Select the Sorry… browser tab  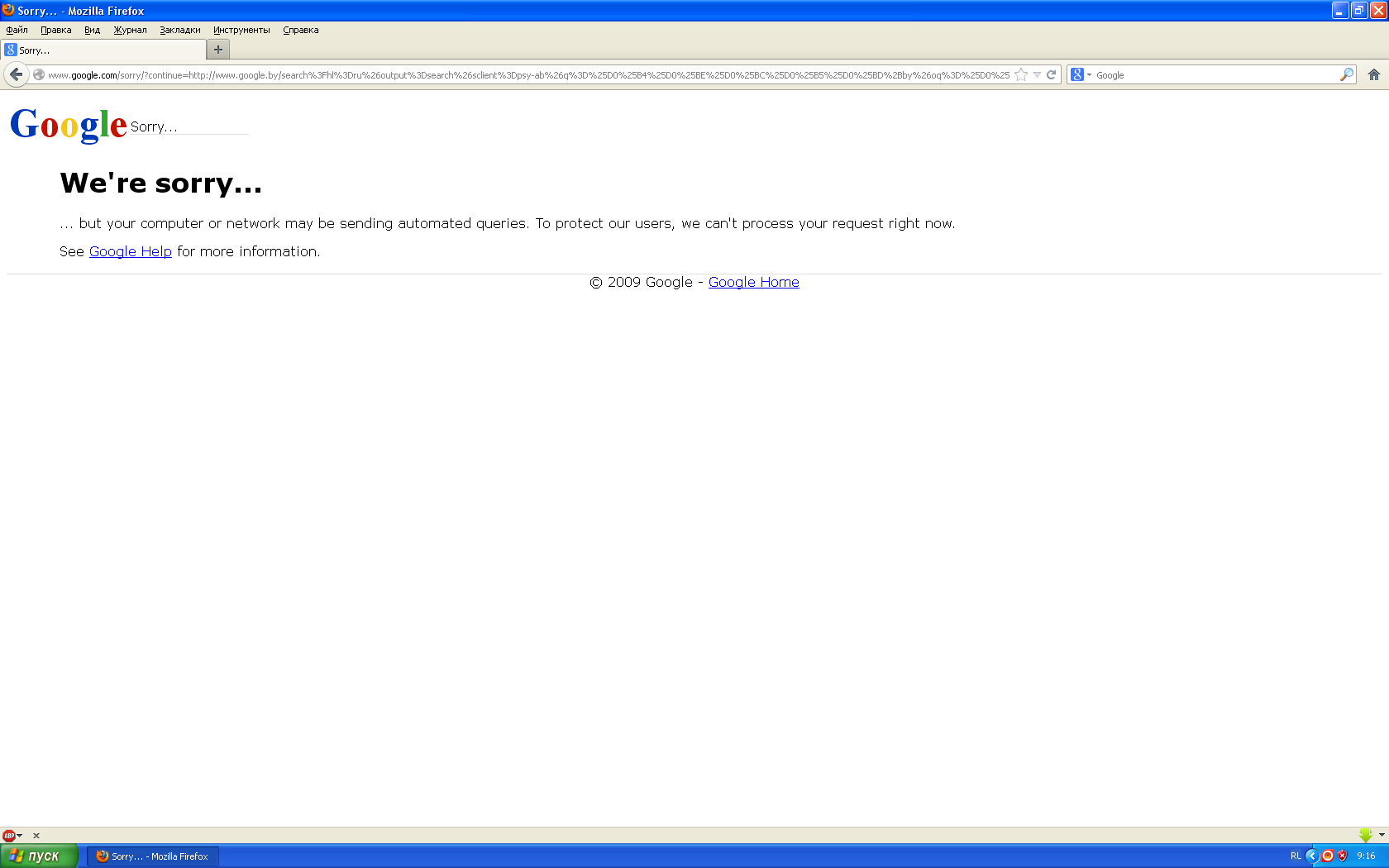click(x=103, y=50)
